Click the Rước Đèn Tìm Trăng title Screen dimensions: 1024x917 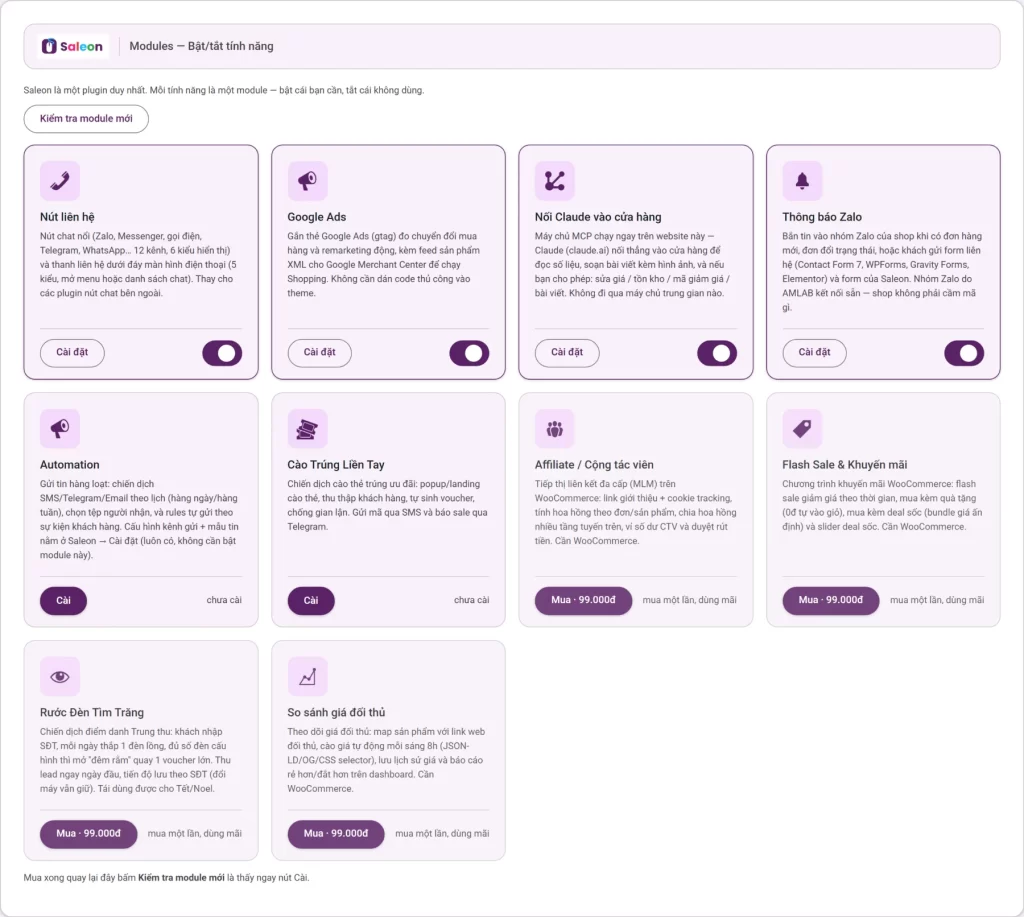coord(92,713)
